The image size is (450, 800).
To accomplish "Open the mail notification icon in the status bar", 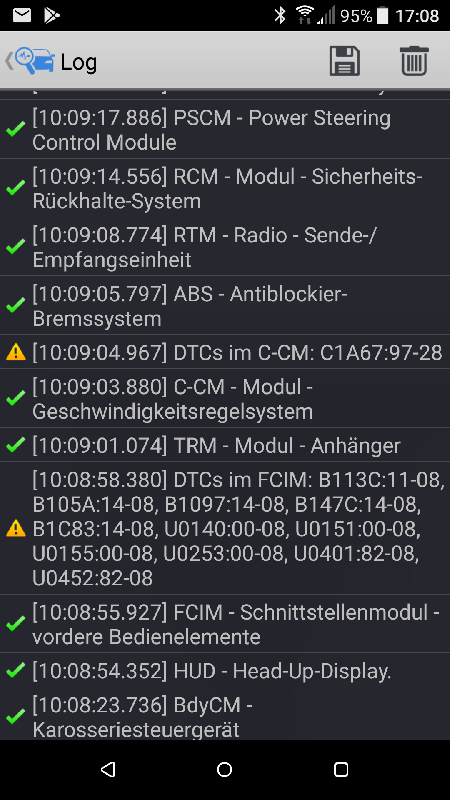I will [22, 16].
